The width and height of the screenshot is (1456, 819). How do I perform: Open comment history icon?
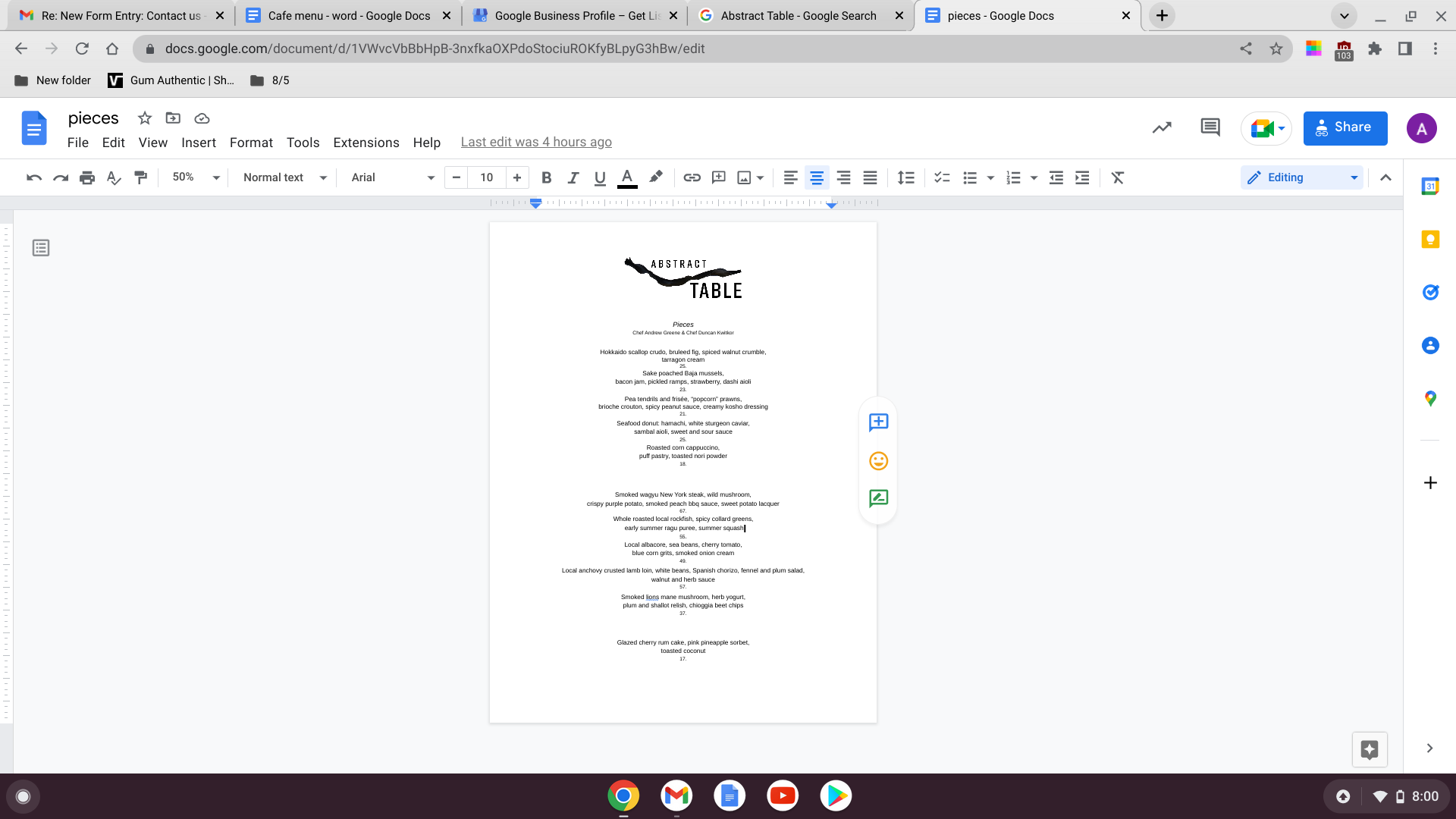(x=1210, y=127)
